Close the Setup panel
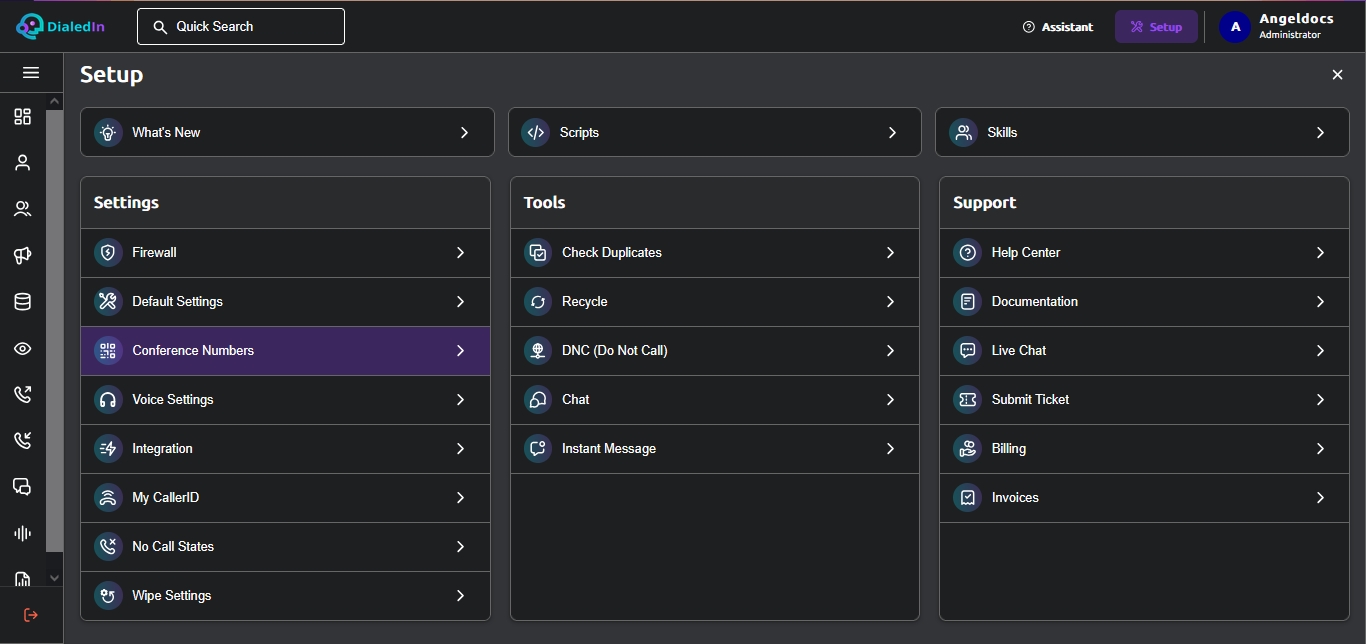 [x=1337, y=75]
